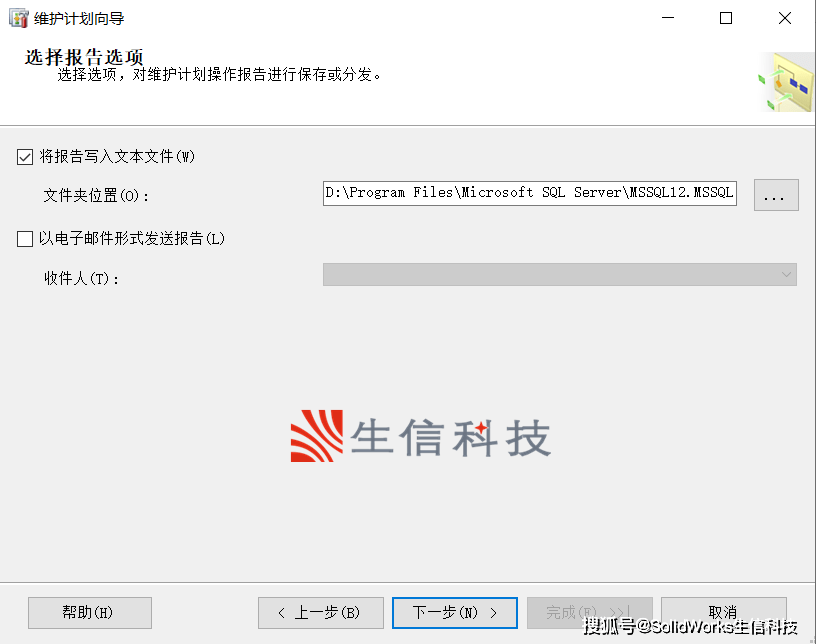816x644 pixels.
Task: Click the red striped 生信科技 logo emblem
Action: pyautogui.click(x=316, y=436)
